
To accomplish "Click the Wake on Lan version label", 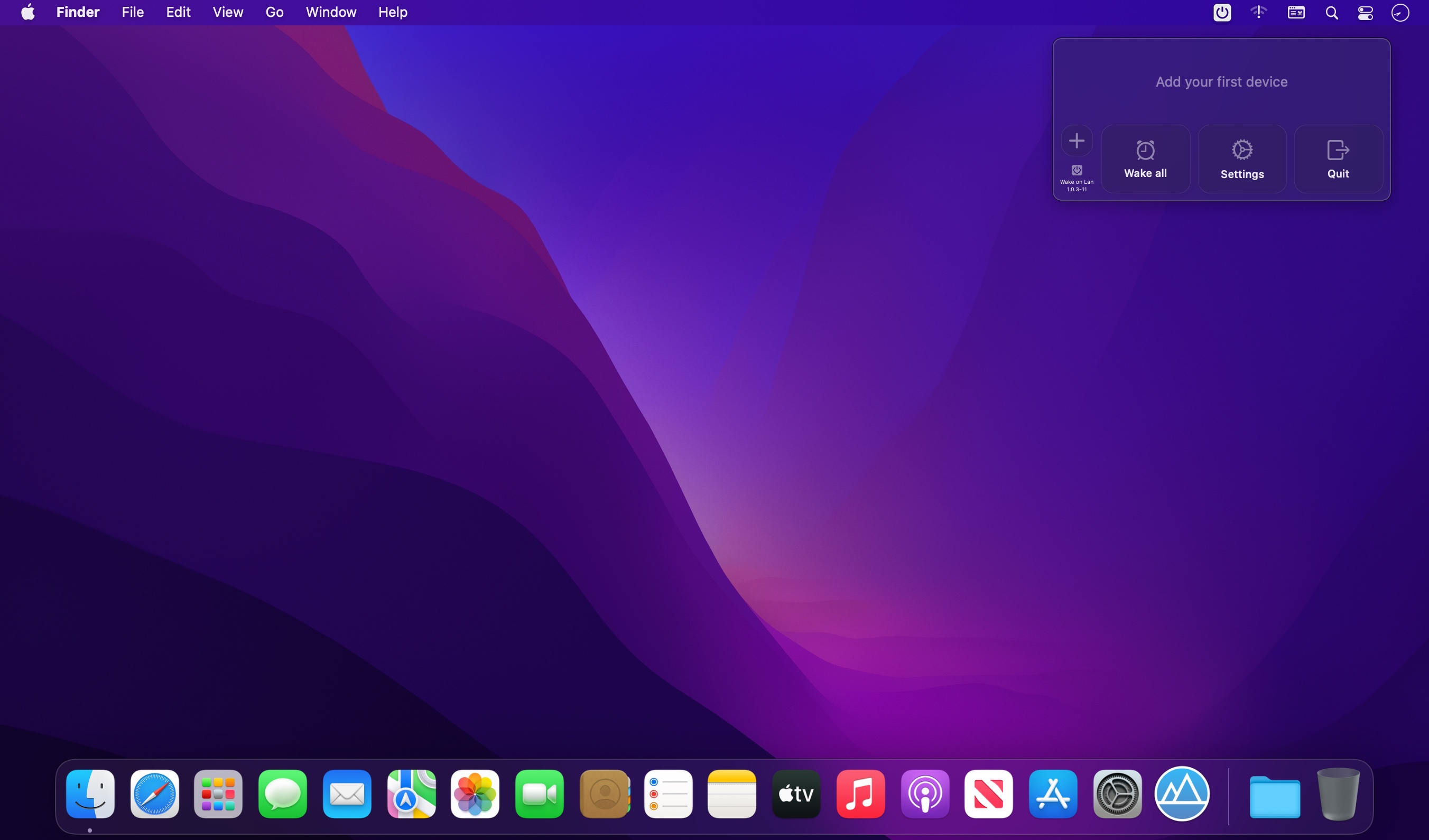I will 1077,185.
